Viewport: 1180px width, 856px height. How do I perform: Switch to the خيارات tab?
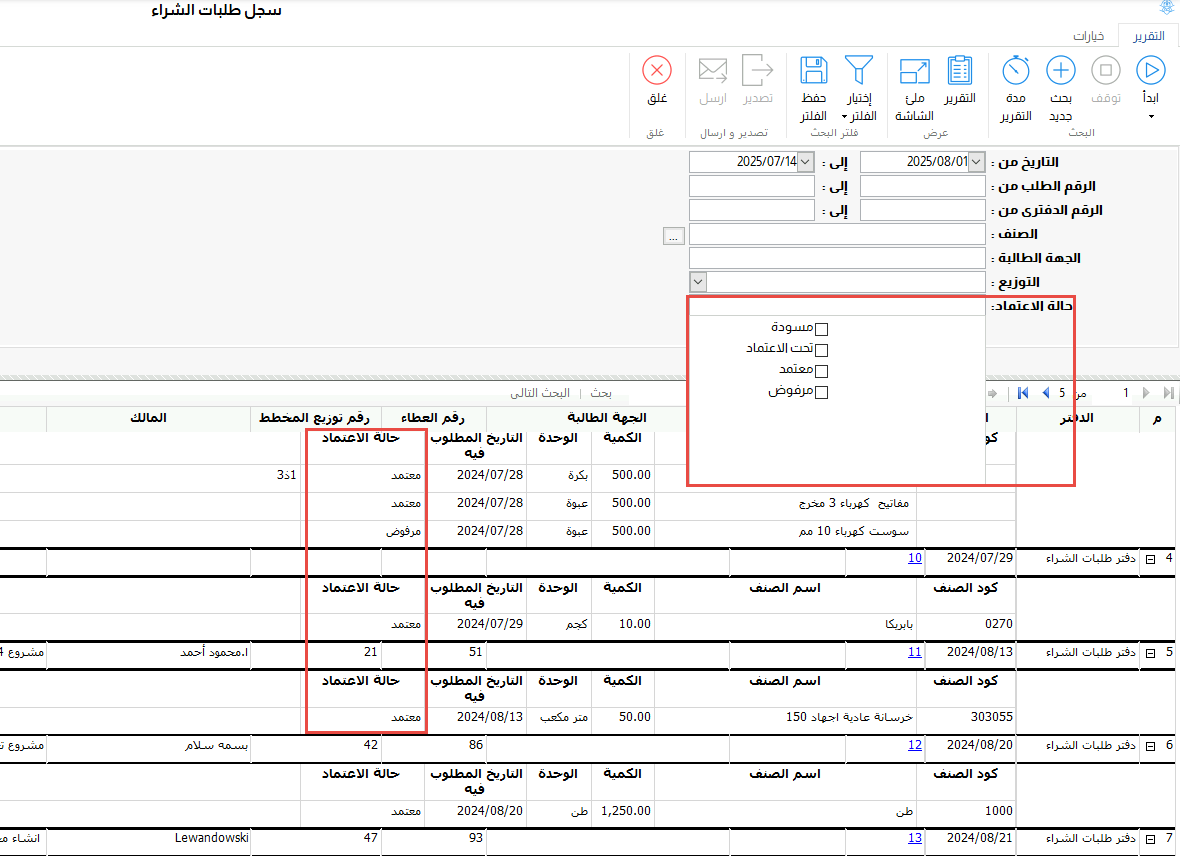1088,36
